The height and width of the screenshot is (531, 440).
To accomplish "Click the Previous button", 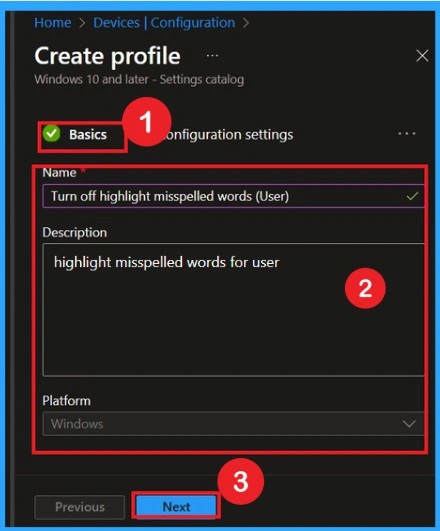I will click(x=80, y=507).
